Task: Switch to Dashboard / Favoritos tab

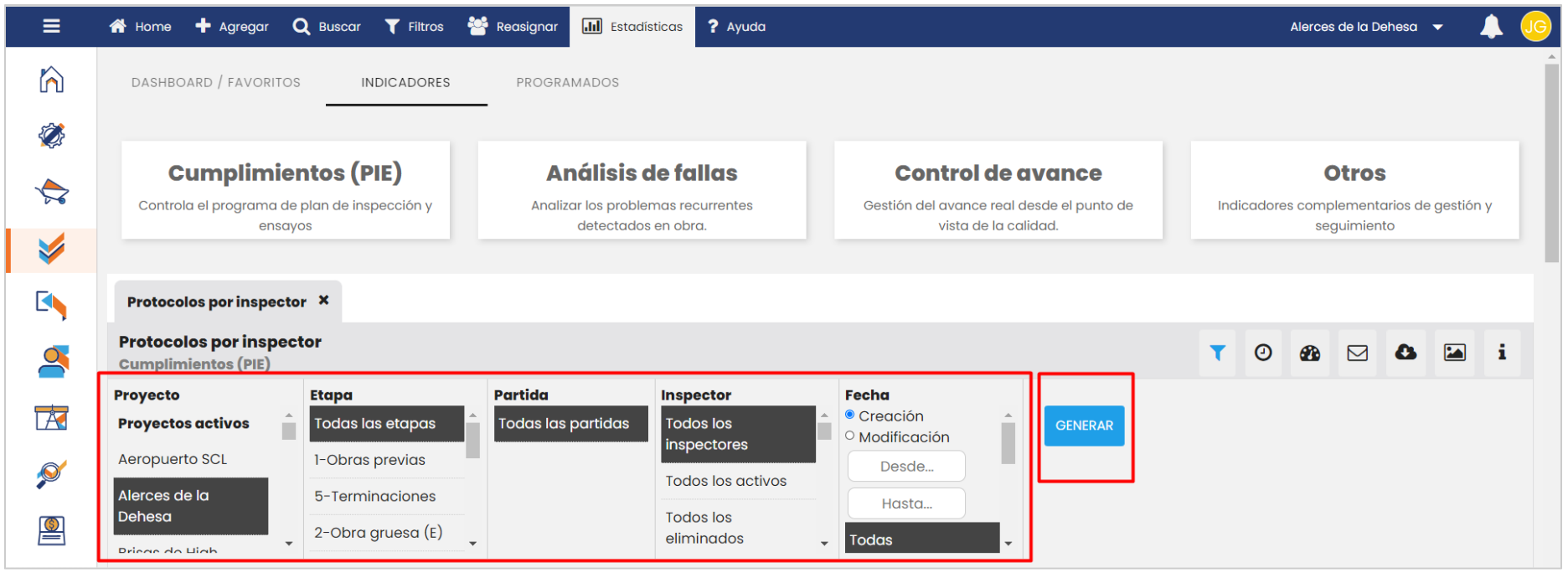Action: [215, 82]
